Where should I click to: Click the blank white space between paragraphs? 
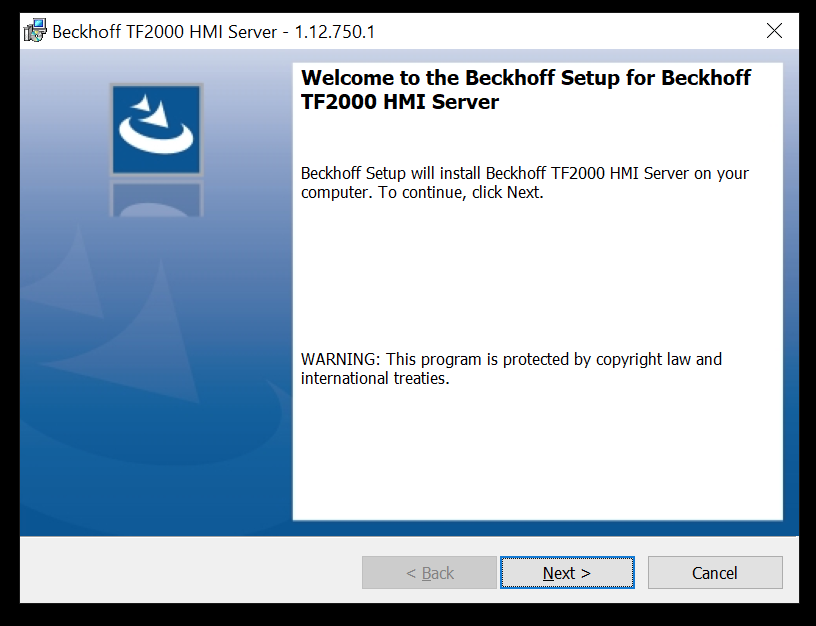coord(538,276)
